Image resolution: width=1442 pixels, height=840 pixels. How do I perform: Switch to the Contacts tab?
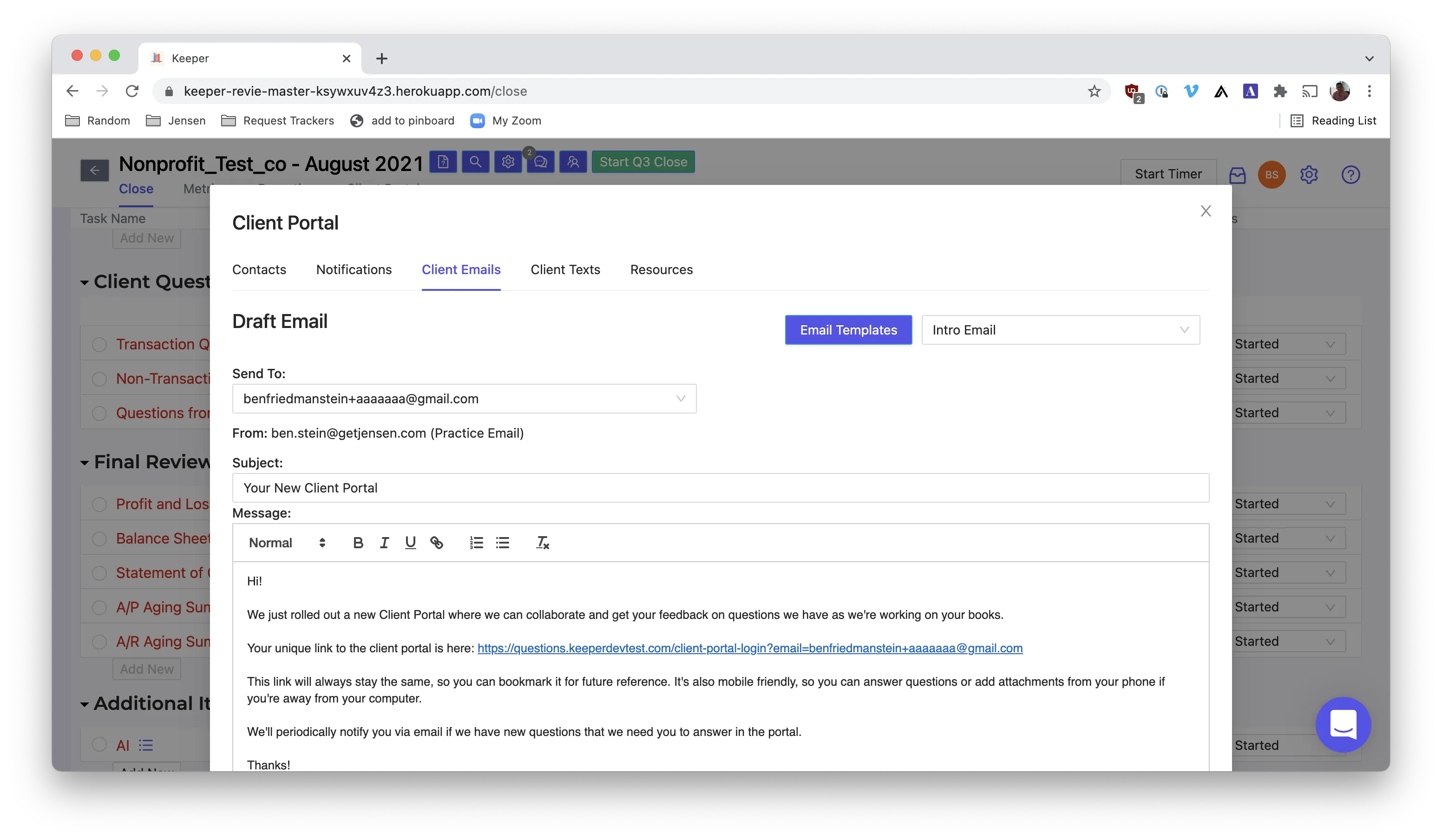[259, 269]
